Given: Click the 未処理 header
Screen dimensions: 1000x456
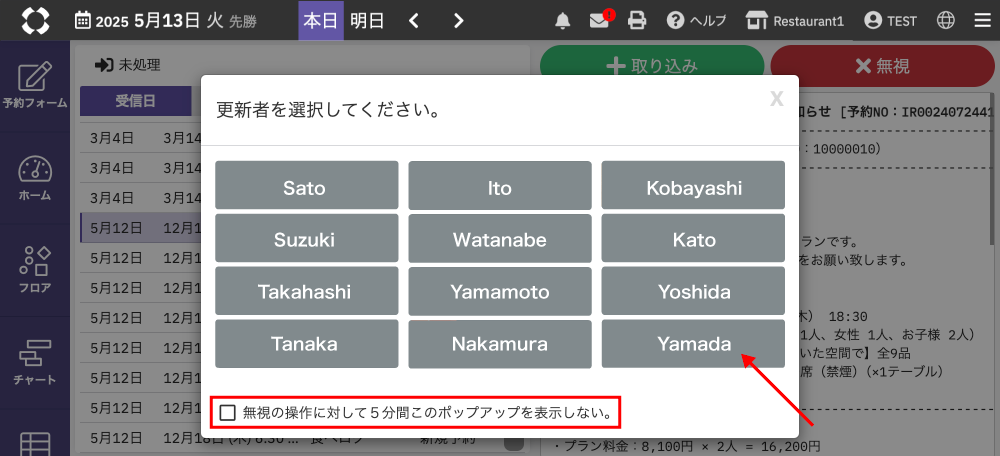Looking at the screenshot, I should click(128, 64).
